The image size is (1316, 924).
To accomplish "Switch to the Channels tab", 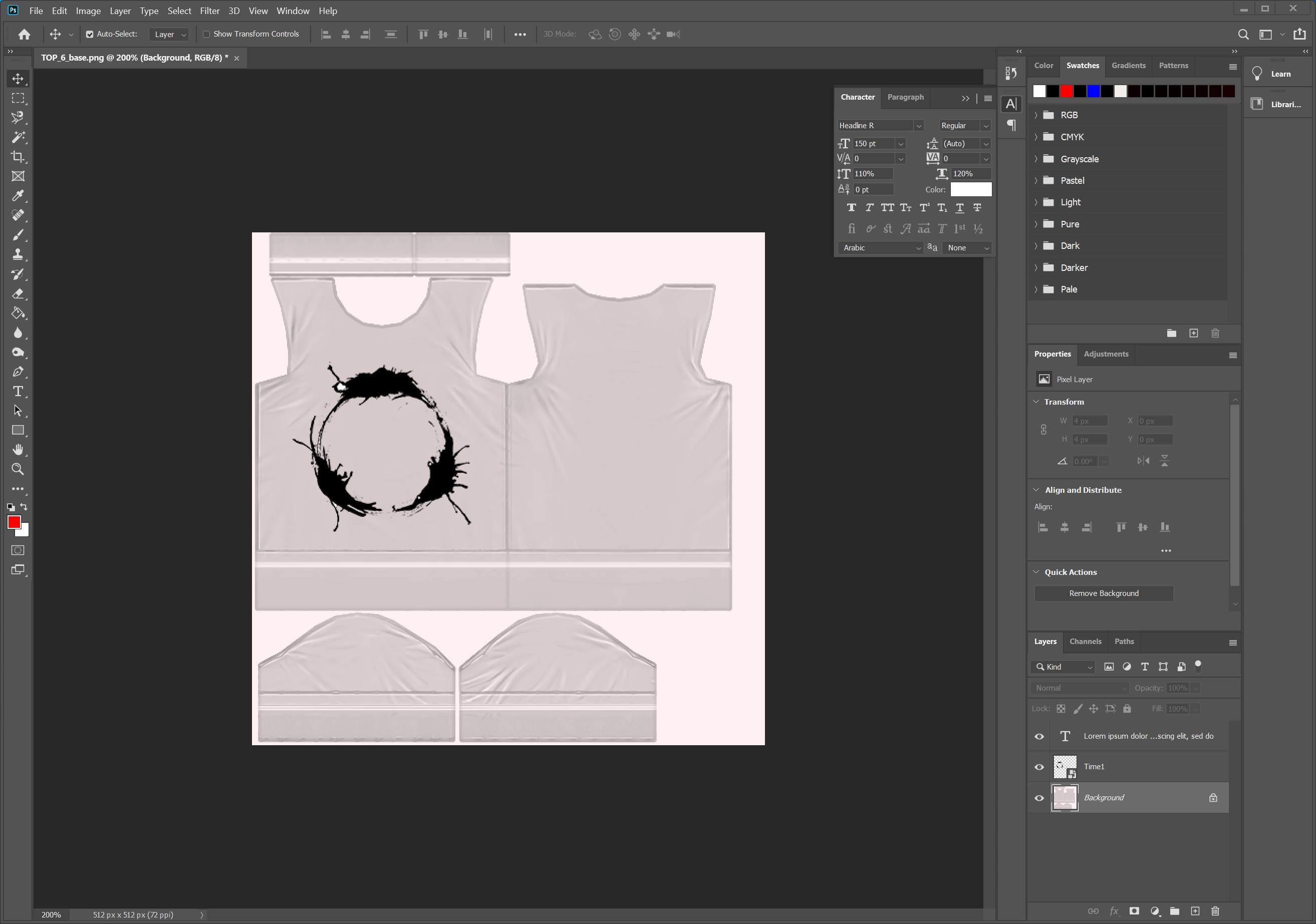I will 1085,642.
